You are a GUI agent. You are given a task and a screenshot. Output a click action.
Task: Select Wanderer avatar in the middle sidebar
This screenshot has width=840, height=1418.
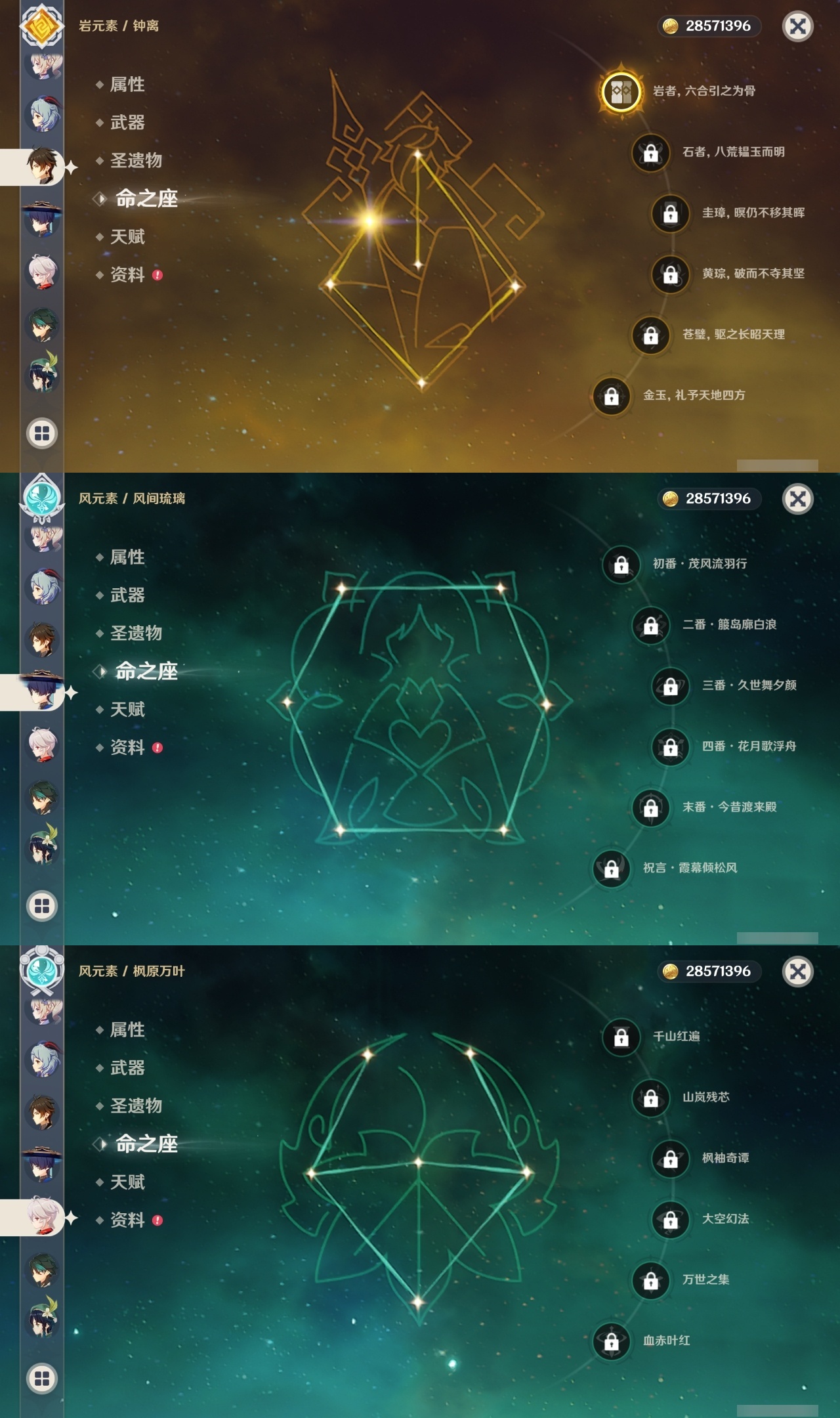[43, 691]
